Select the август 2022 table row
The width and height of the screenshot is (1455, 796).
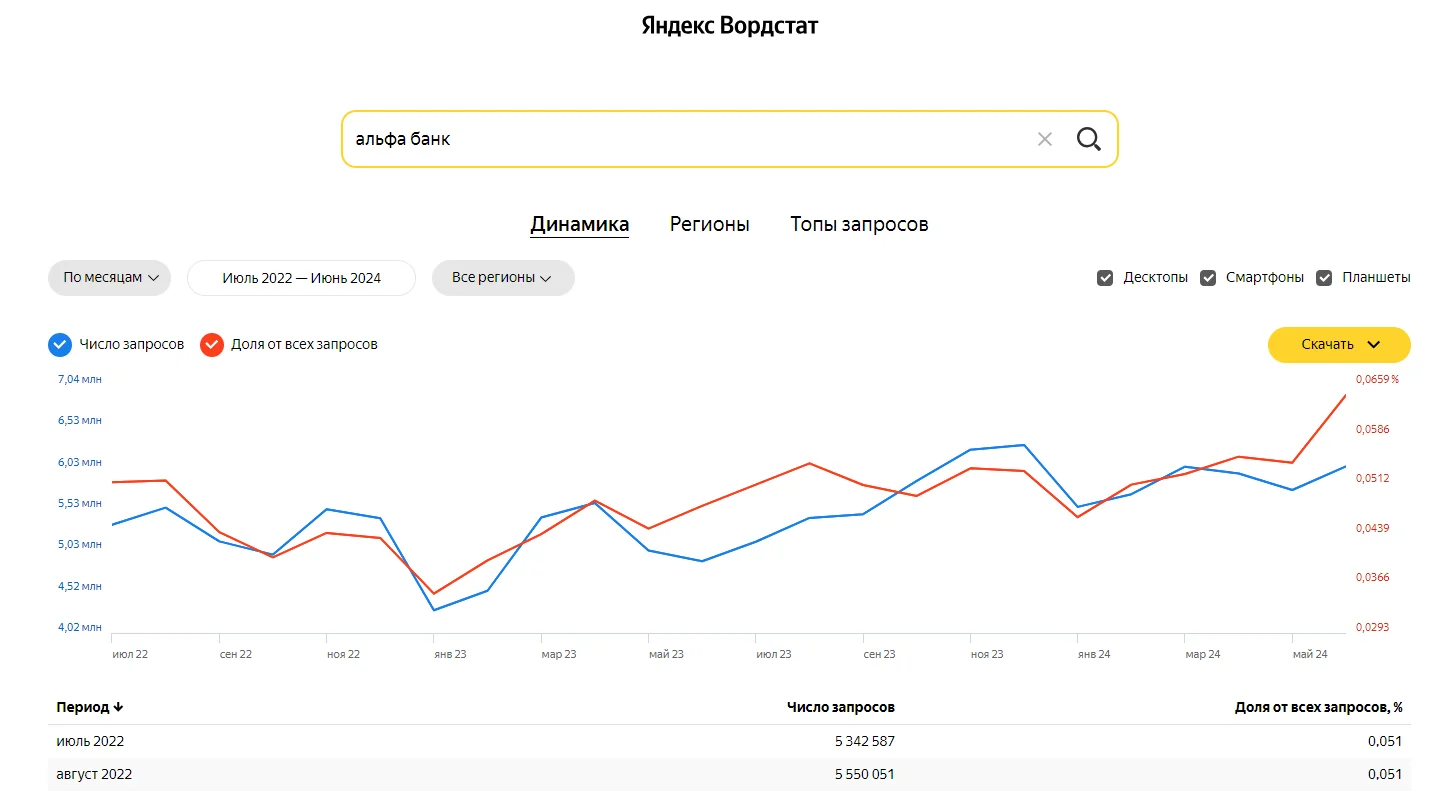pos(729,775)
